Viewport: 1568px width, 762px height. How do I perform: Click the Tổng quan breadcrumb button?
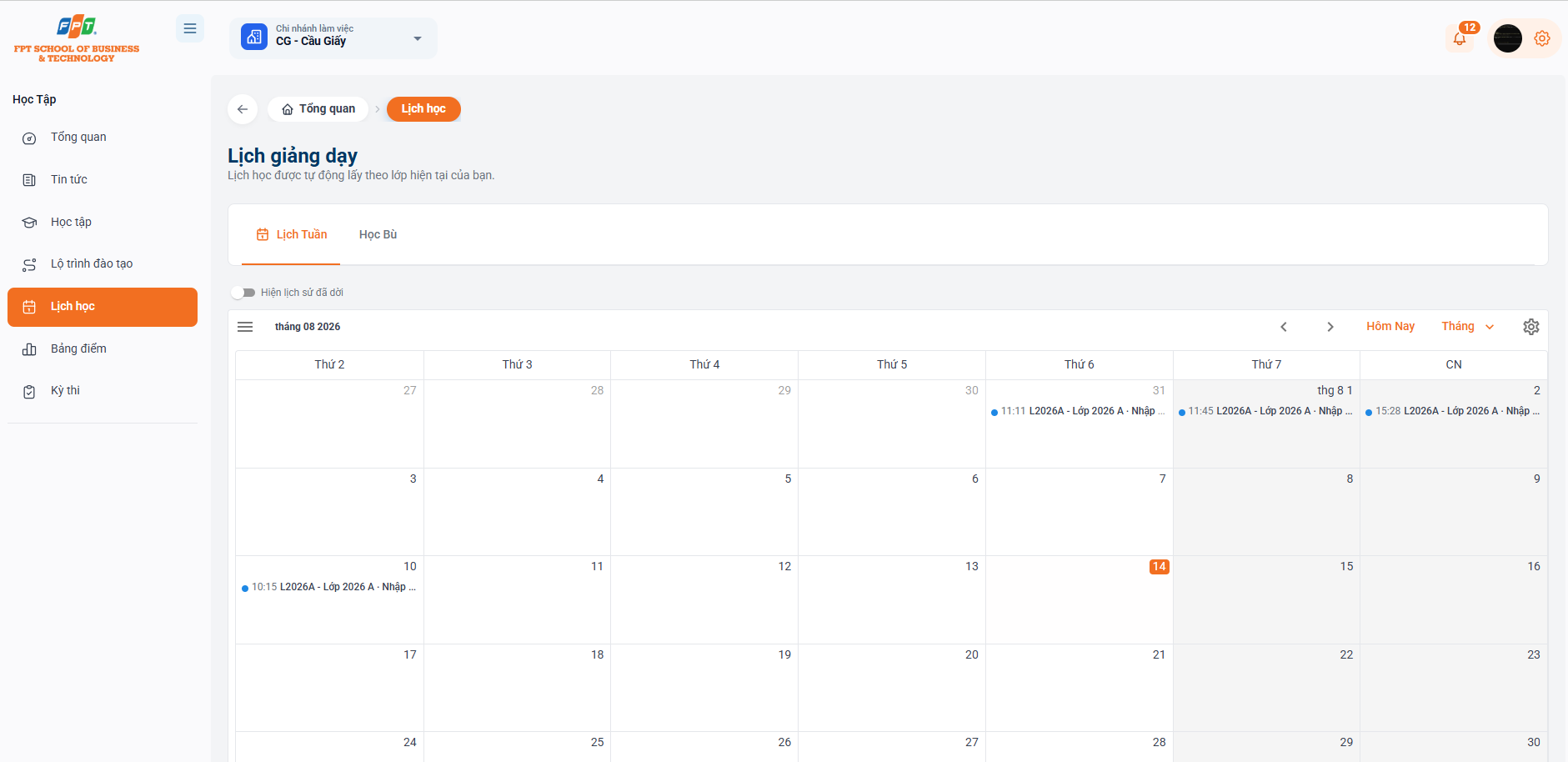coord(318,109)
